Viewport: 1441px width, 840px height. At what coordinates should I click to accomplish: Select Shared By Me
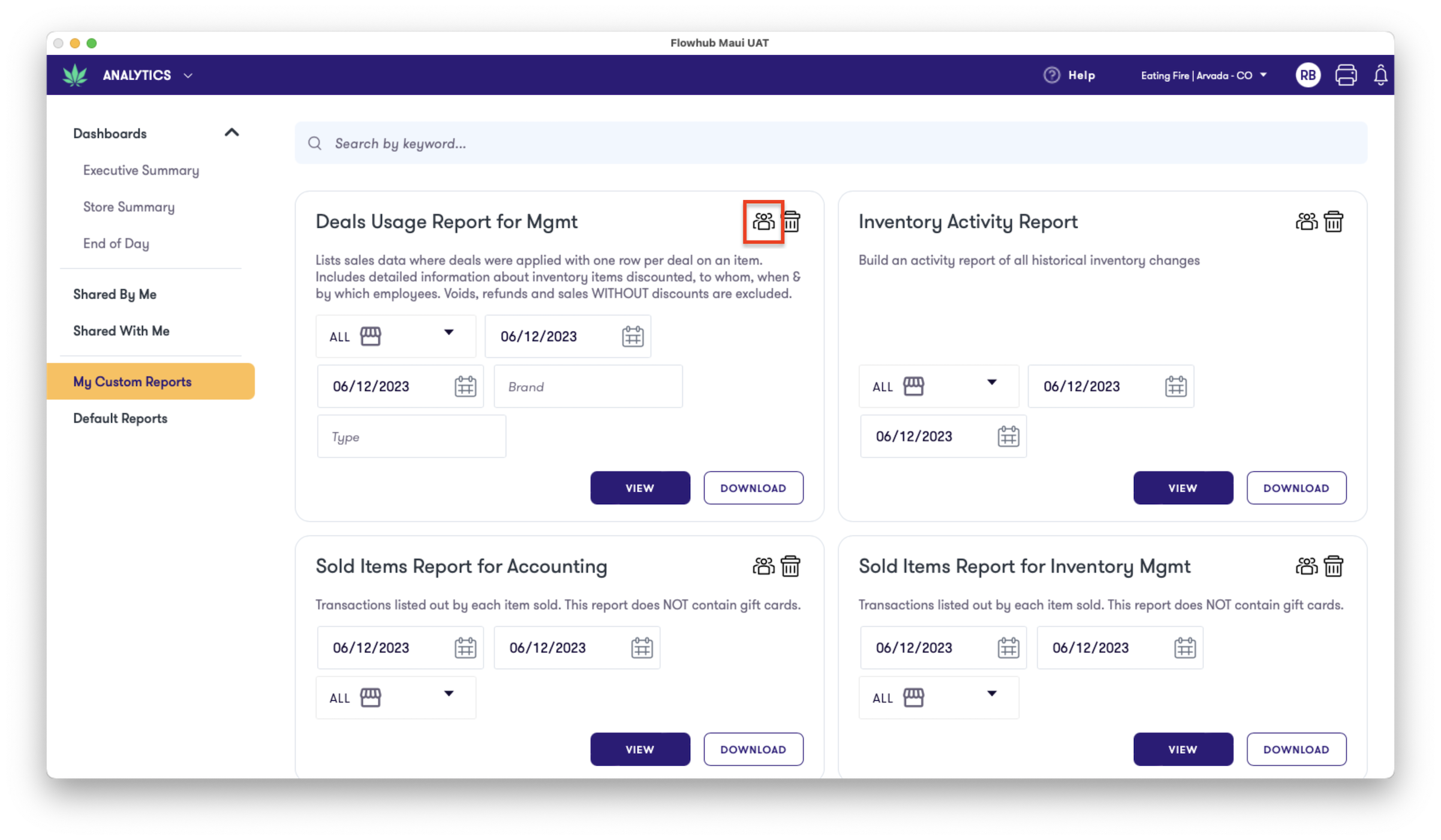[x=115, y=294]
